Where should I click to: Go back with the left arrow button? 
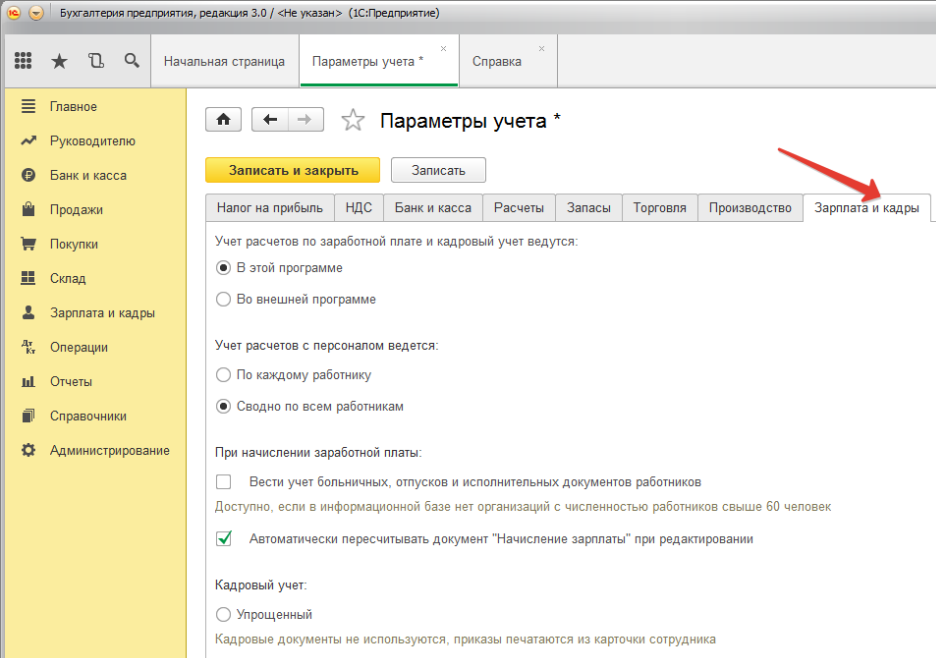pos(270,120)
